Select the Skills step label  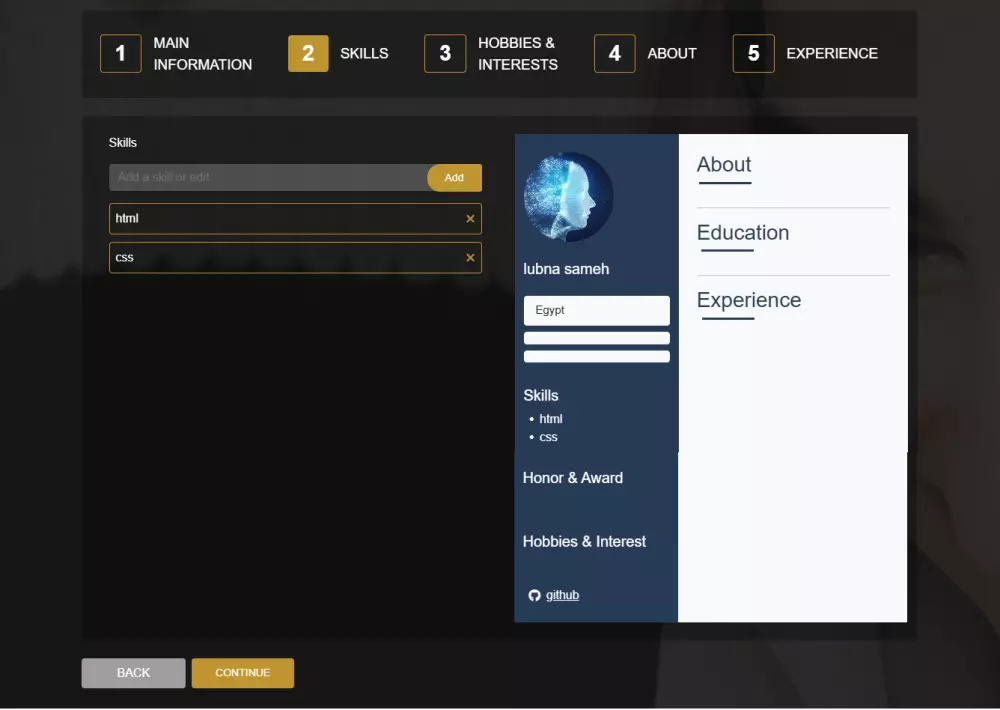pyautogui.click(x=364, y=54)
